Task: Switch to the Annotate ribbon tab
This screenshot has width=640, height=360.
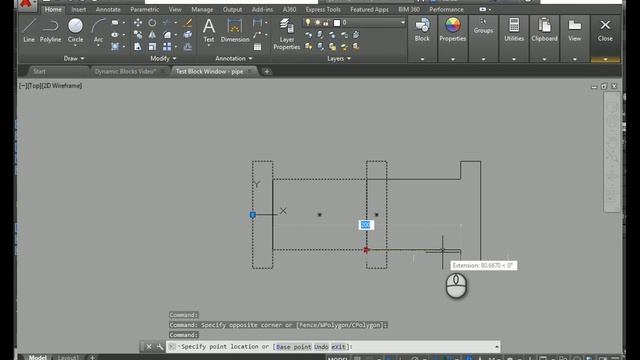Action: coord(108,9)
